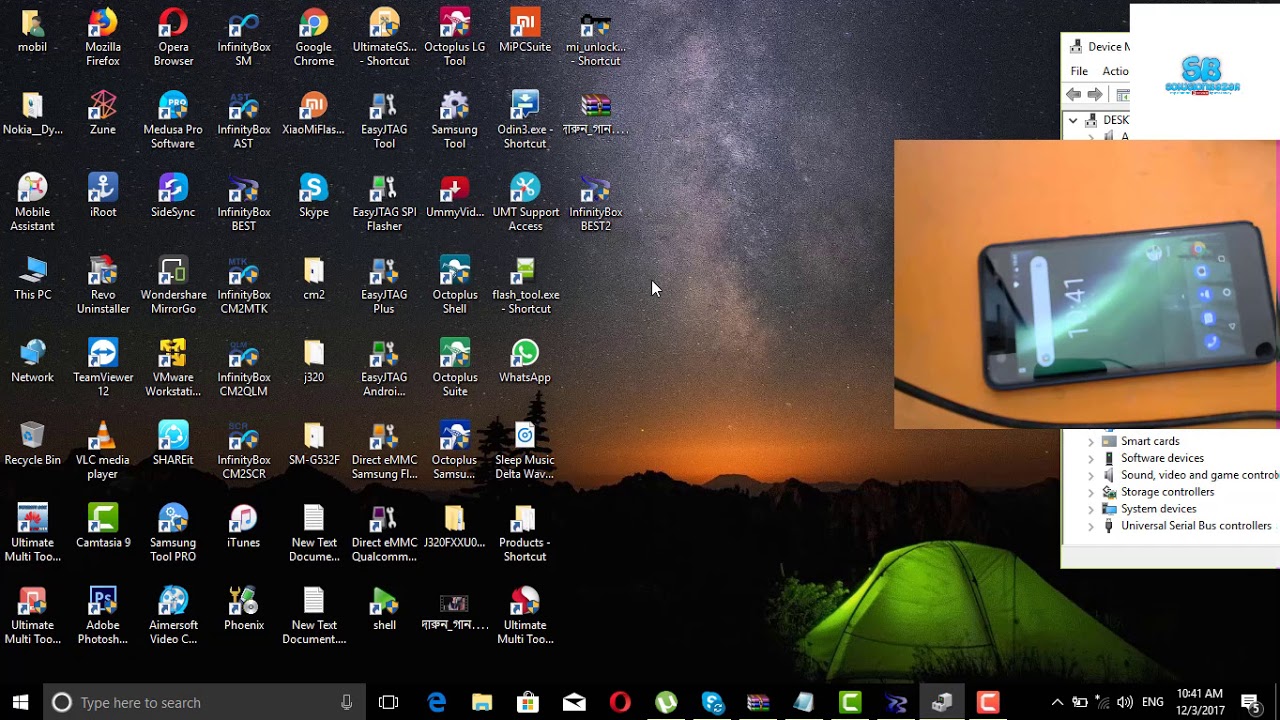Screen dimensions: 1280x720
Task: Select the Recycle Bin icon
Action: tap(32, 445)
